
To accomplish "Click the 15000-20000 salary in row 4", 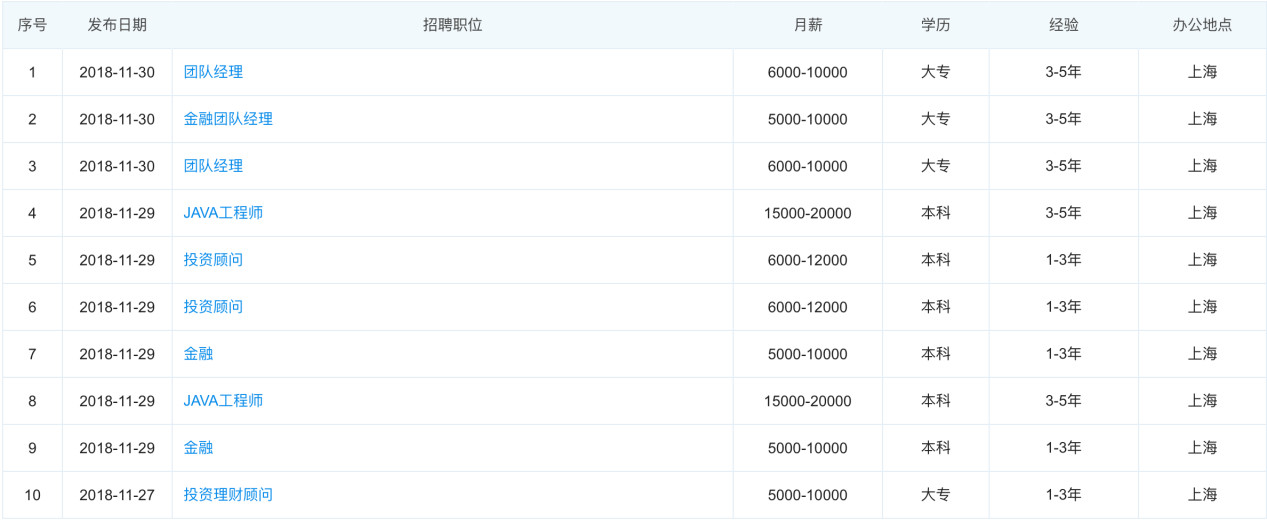I will (x=808, y=213).
